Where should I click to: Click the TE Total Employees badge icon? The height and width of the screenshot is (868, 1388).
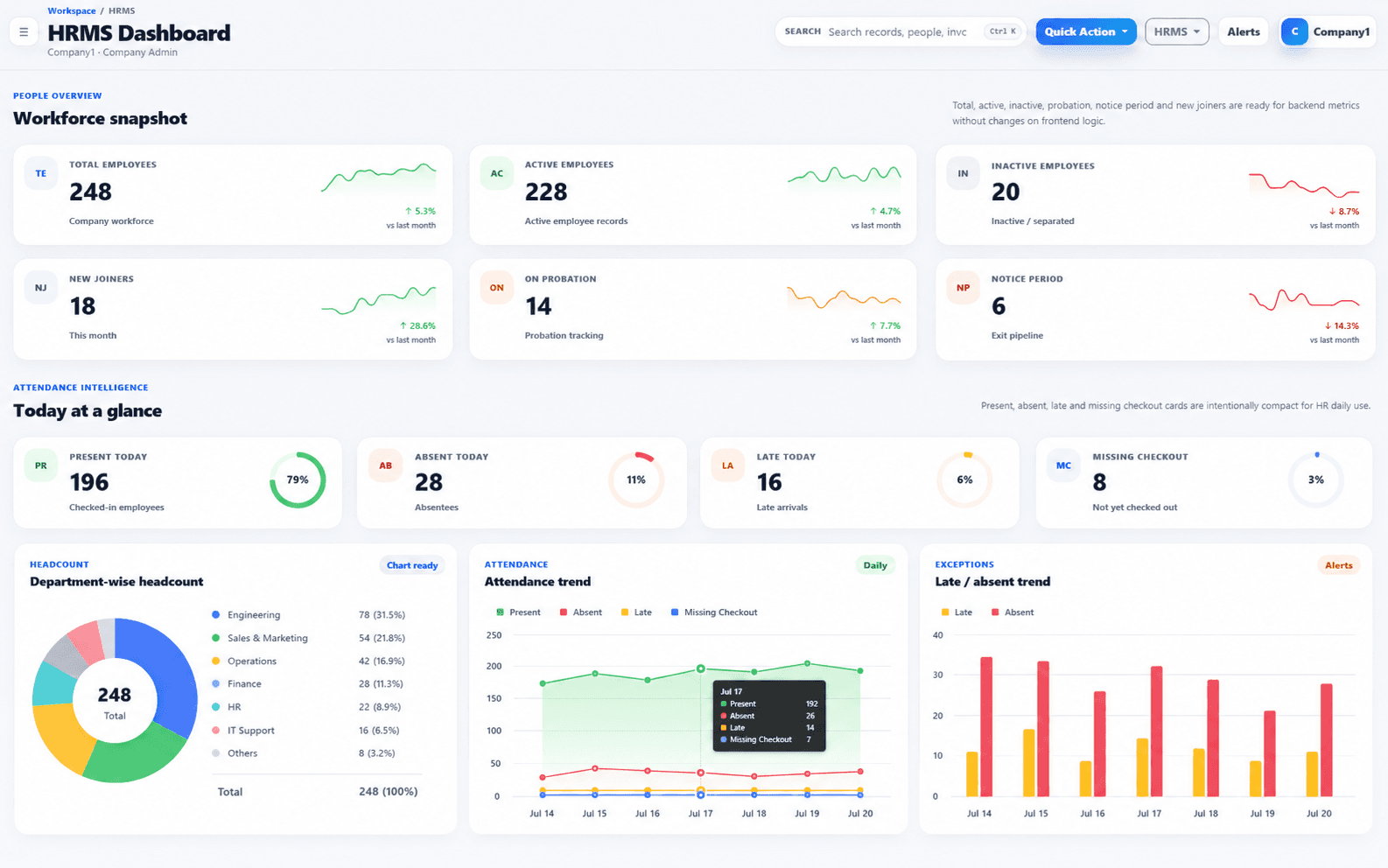(41, 173)
